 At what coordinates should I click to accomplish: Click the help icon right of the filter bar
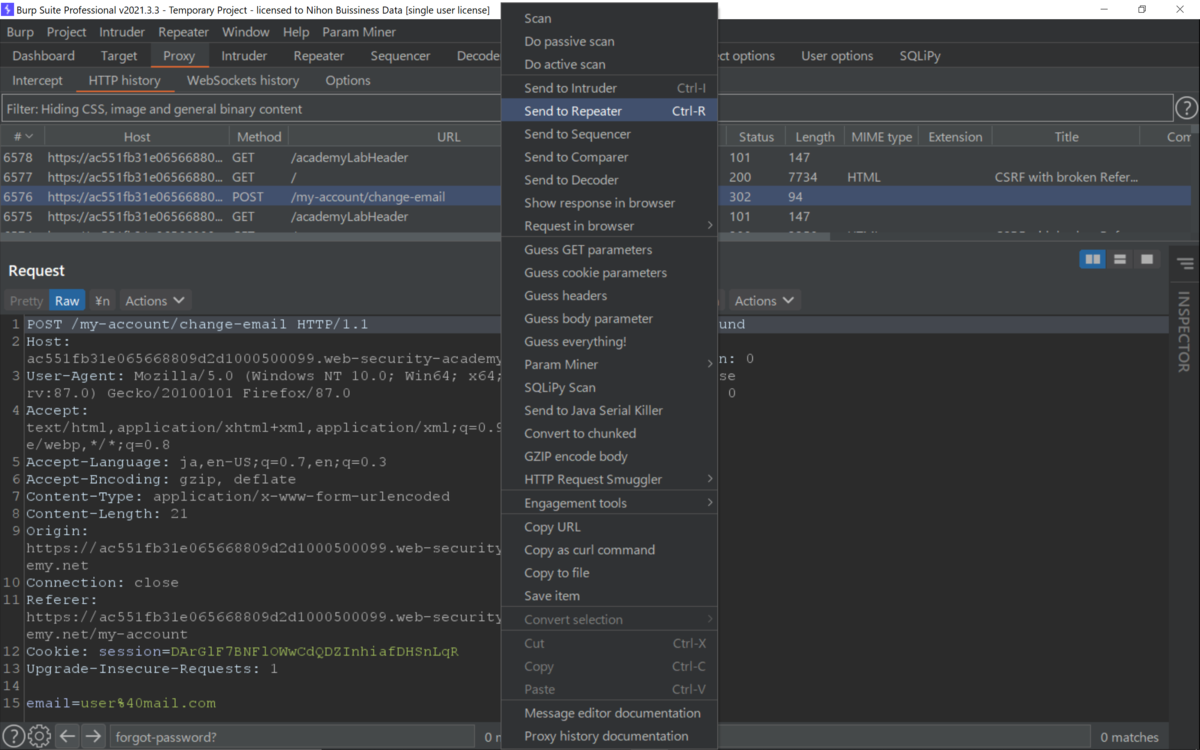coord(1186,107)
